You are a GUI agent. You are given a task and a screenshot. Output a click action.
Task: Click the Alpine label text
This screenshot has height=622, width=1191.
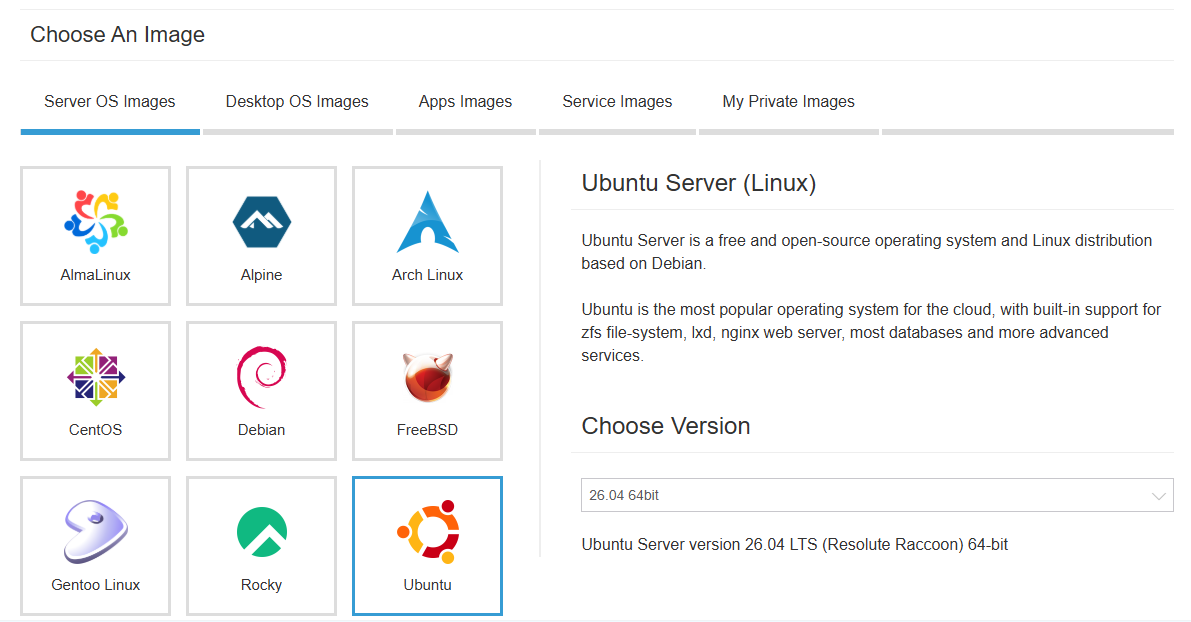pyautogui.click(x=261, y=275)
